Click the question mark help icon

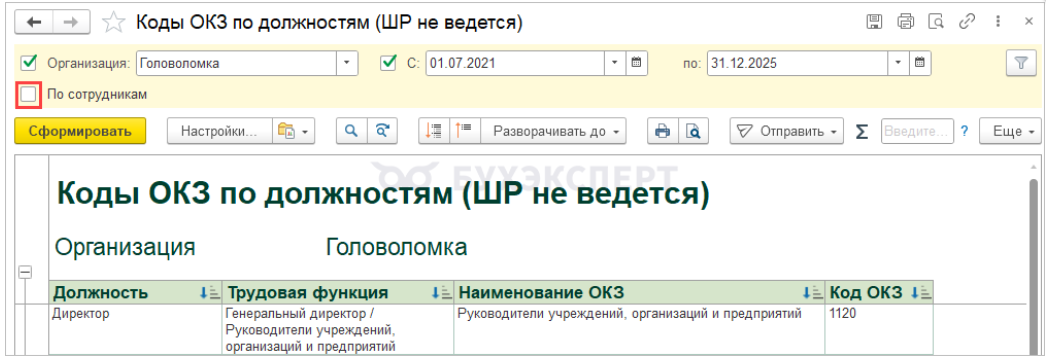tap(964, 131)
